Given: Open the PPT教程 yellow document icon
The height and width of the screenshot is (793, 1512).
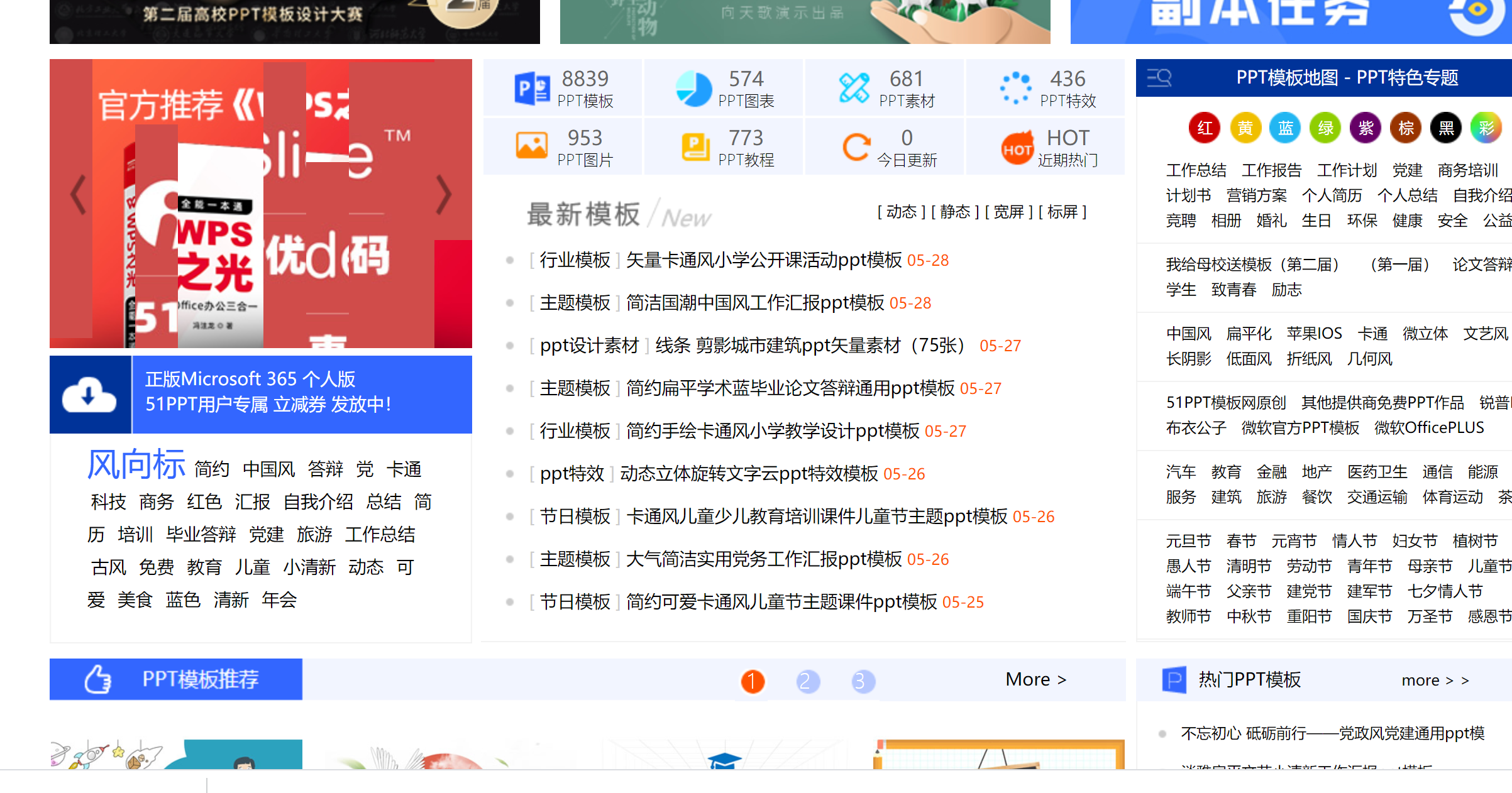Looking at the screenshot, I should point(694,146).
